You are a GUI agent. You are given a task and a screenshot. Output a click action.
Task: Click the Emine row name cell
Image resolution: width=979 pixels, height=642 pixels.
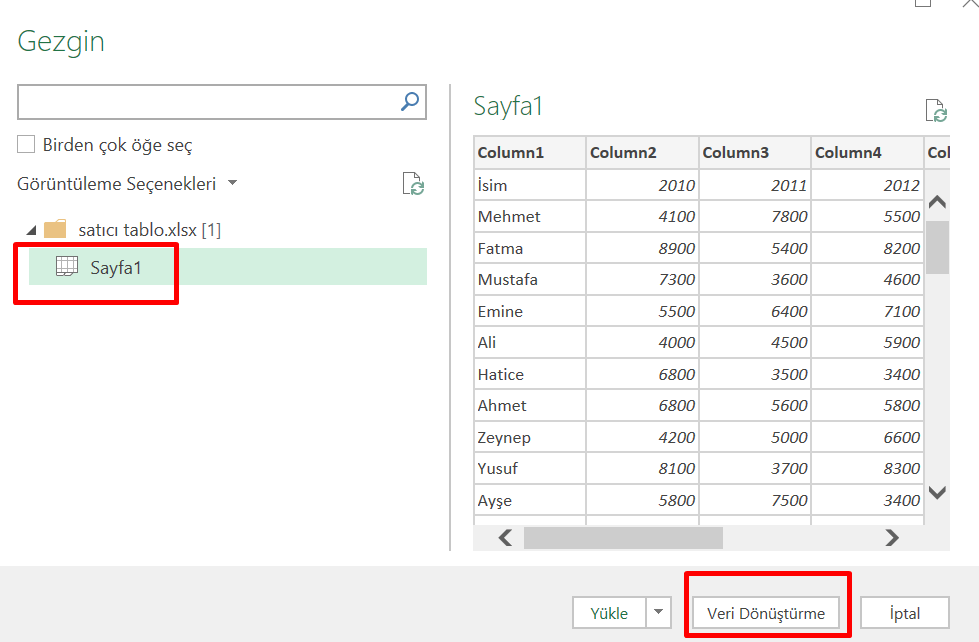tap(530, 311)
